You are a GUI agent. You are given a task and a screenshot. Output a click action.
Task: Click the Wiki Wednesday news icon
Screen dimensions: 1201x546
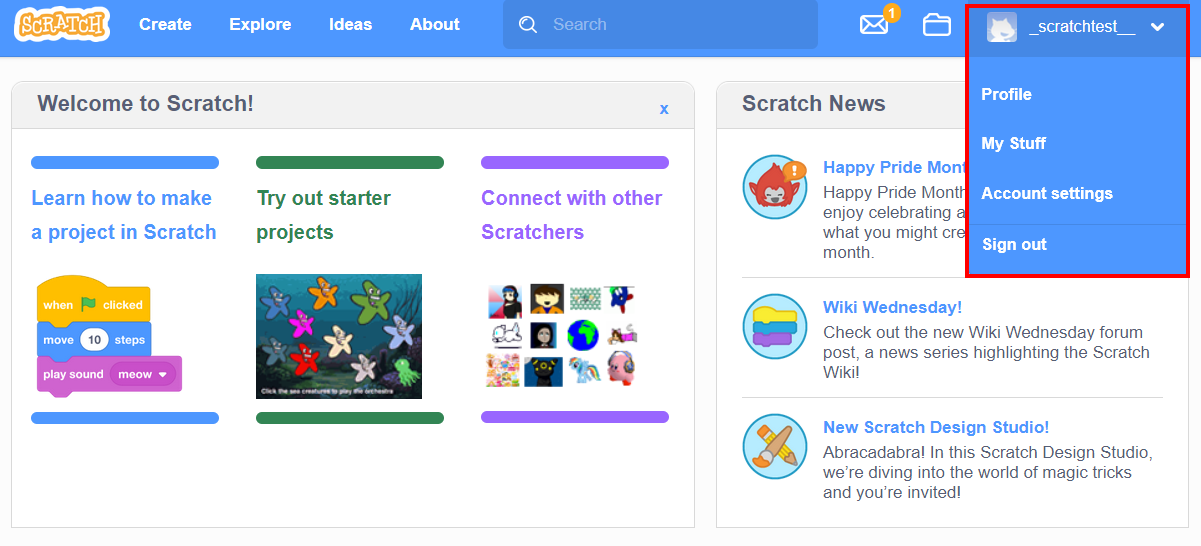pos(774,326)
